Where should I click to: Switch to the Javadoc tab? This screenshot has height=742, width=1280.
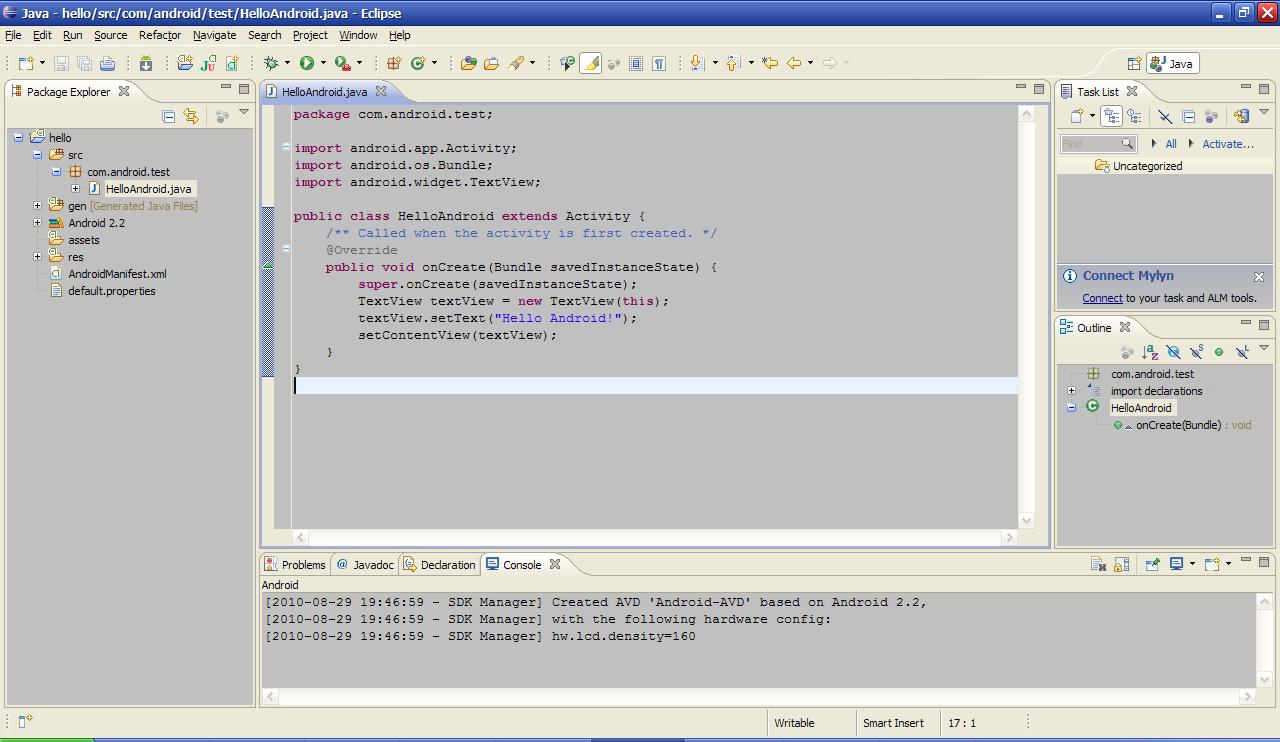point(365,565)
